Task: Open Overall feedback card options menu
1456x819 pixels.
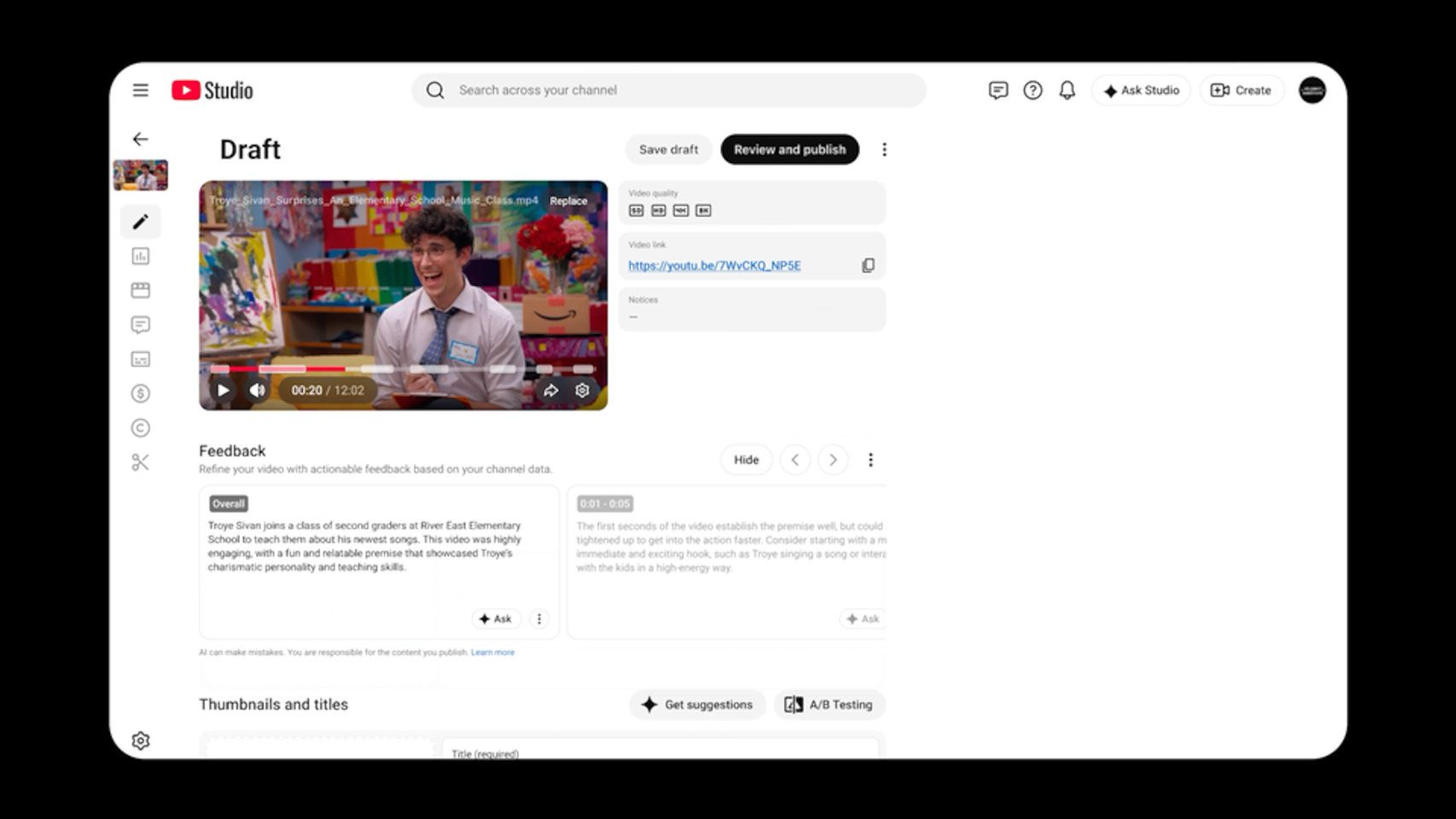Action: tap(539, 619)
